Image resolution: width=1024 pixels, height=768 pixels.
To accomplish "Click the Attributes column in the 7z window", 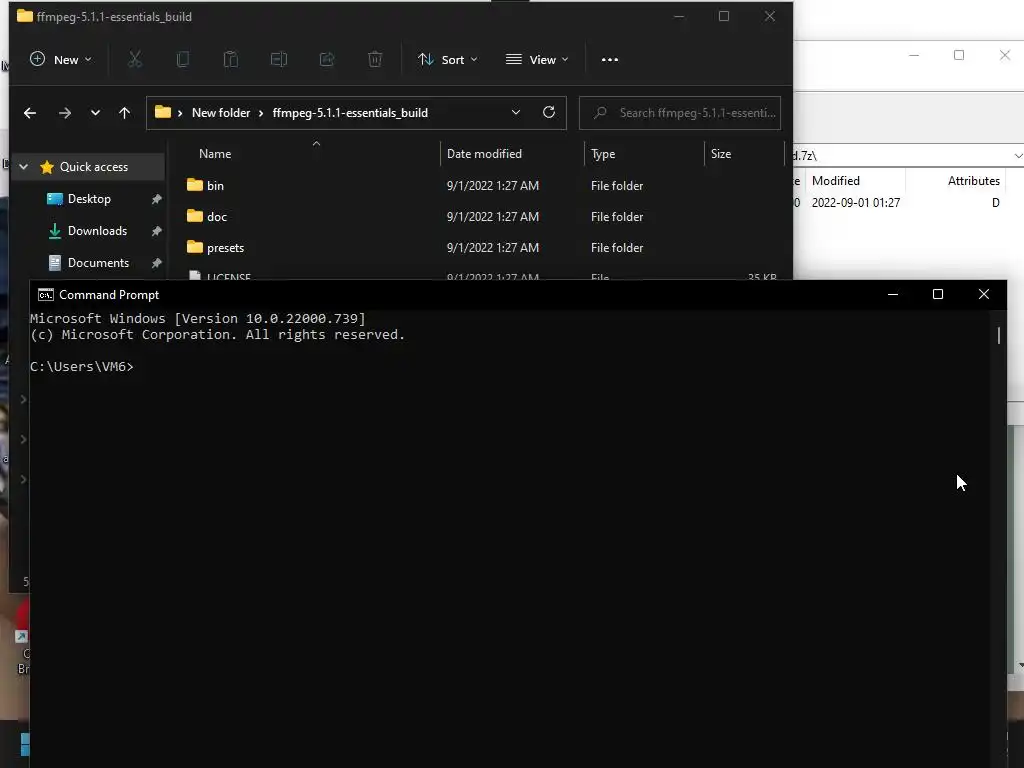I will [x=974, y=181].
